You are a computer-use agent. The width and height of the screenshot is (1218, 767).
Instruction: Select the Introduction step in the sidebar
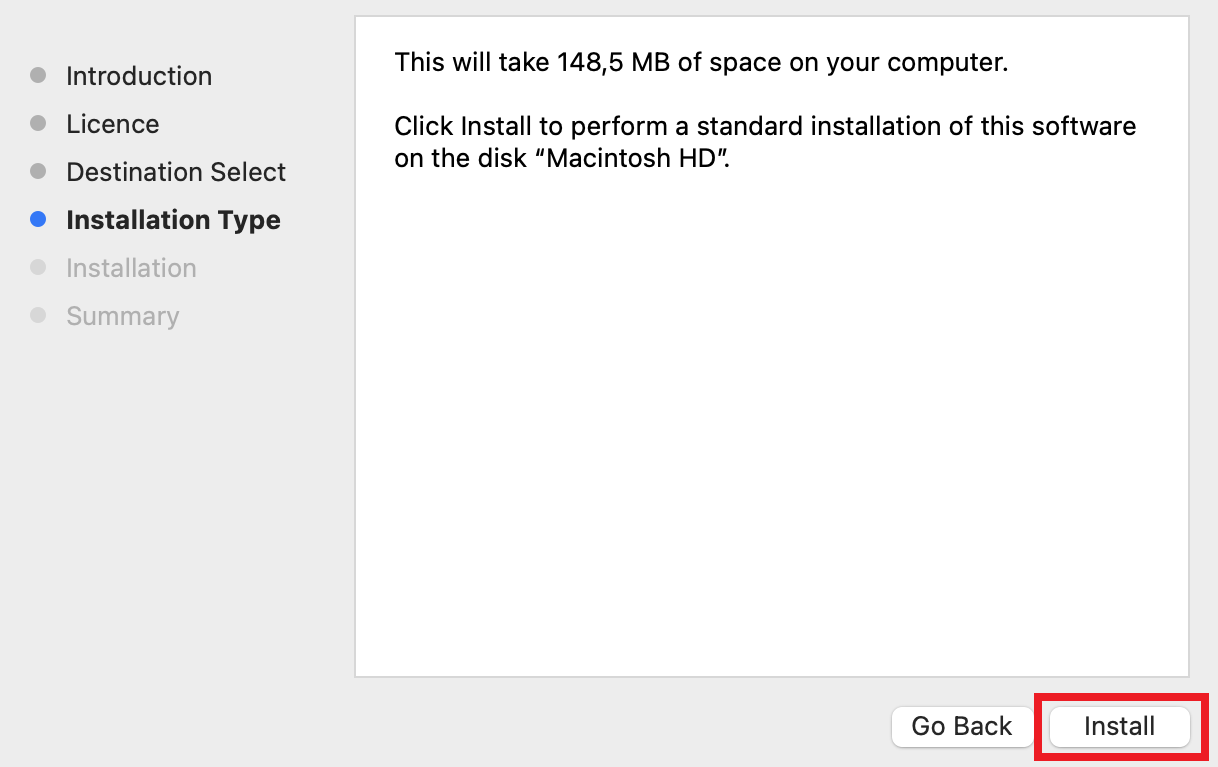(139, 75)
